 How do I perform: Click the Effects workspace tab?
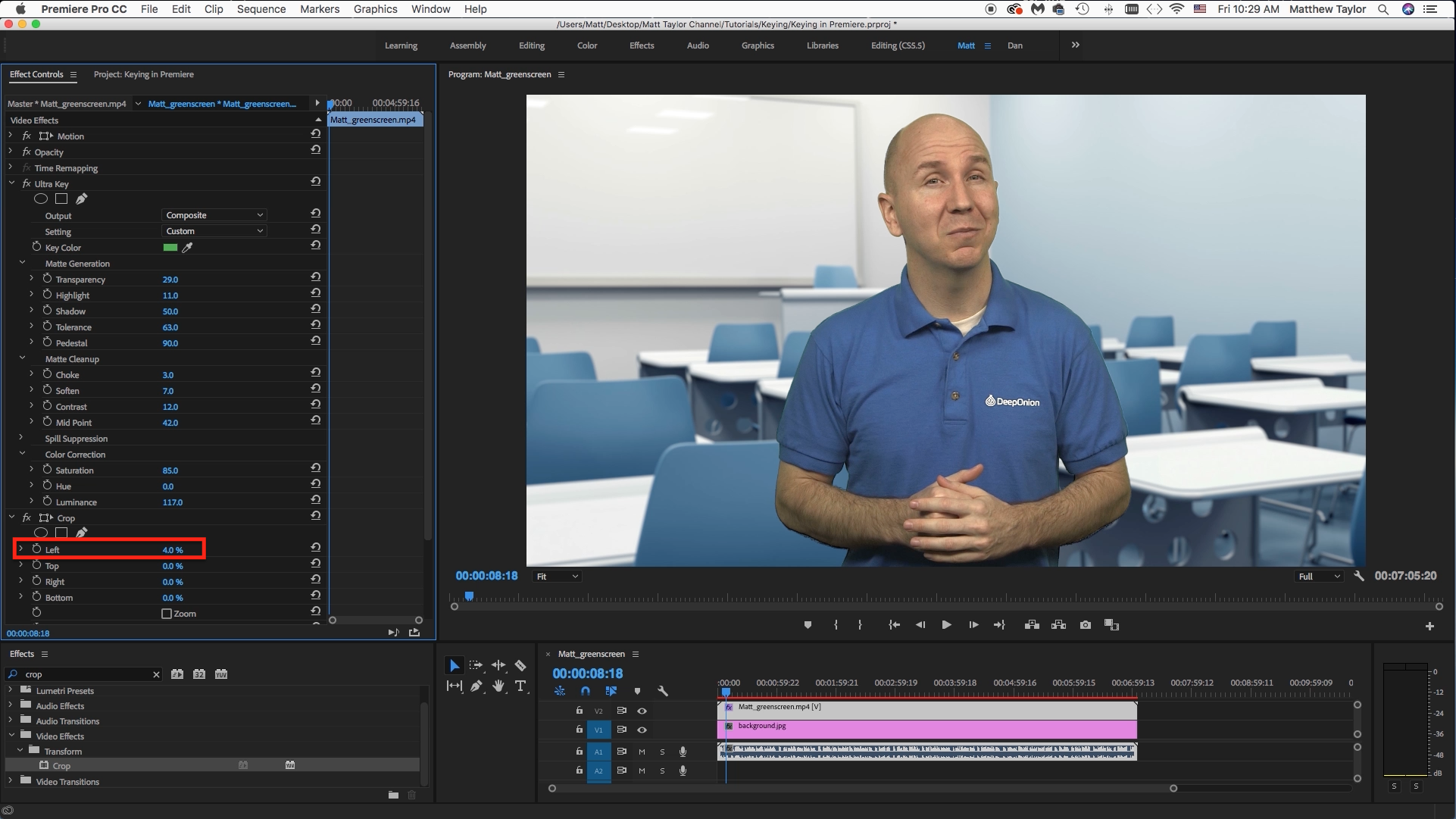click(x=641, y=45)
